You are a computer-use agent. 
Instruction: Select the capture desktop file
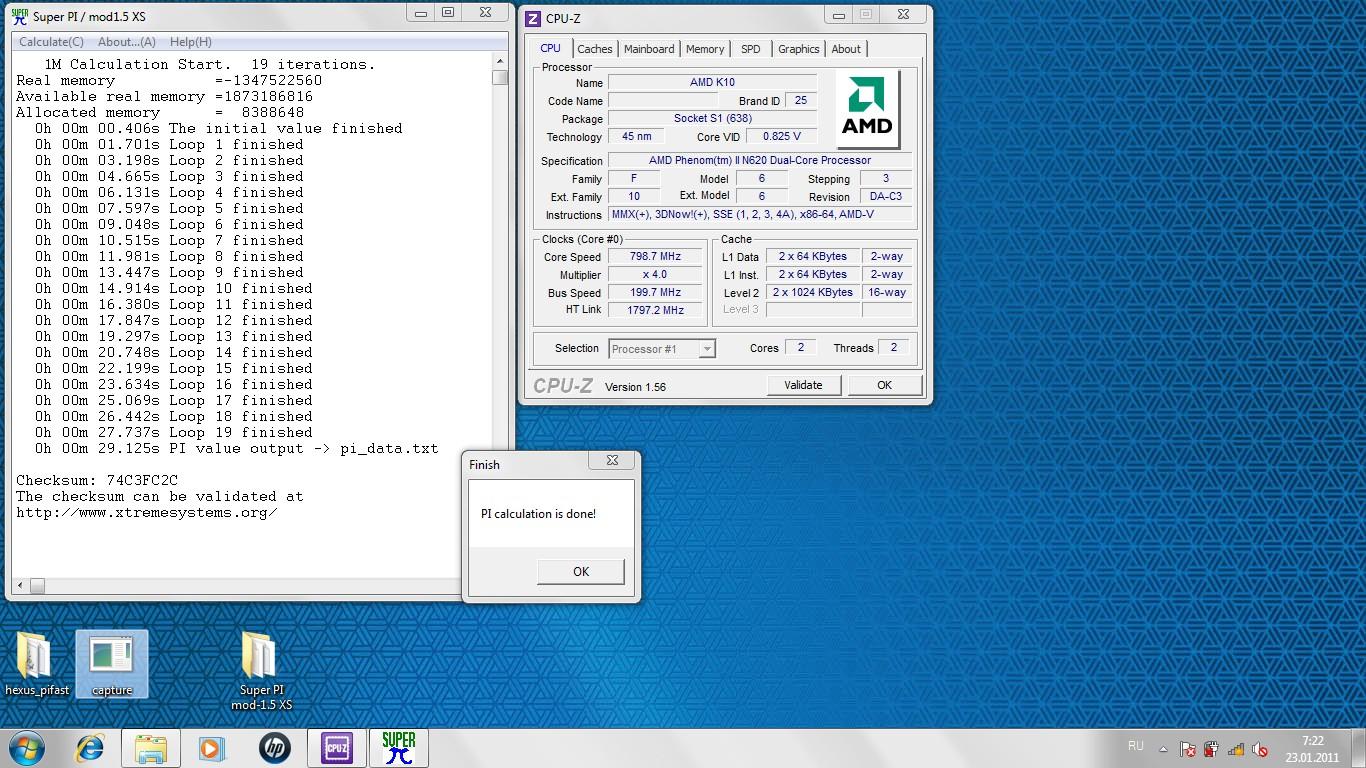coord(112,662)
